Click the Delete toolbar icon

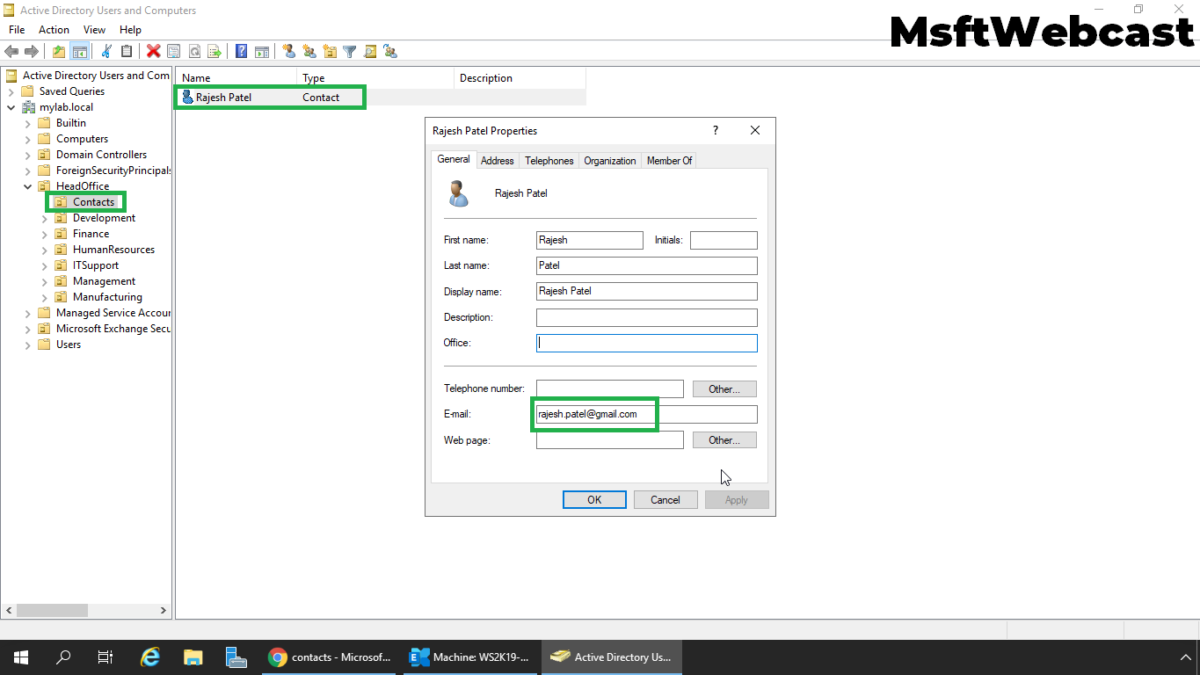tap(152, 51)
